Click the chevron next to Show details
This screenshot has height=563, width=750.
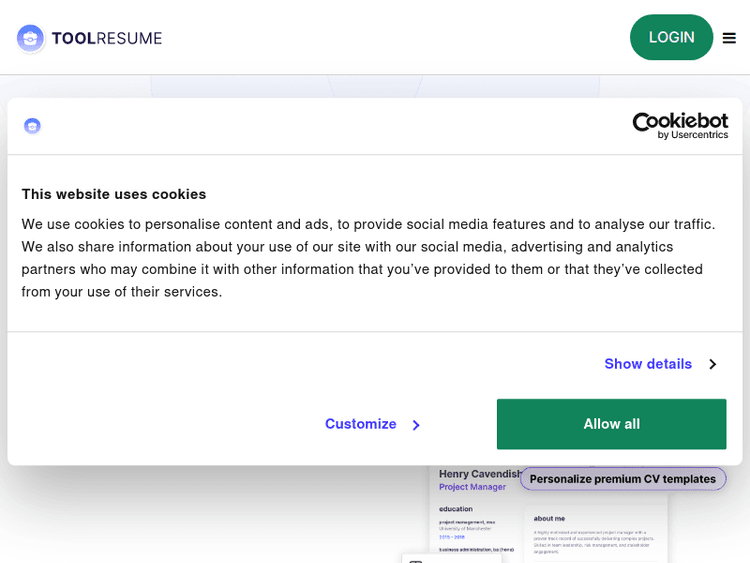pyautogui.click(x=713, y=364)
